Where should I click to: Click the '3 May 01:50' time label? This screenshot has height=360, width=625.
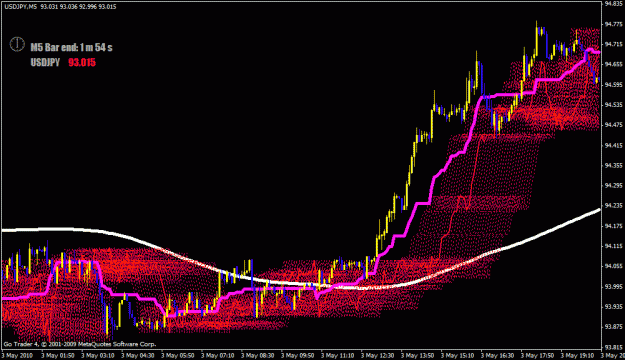pyautogui.click(x=58, y=355)
